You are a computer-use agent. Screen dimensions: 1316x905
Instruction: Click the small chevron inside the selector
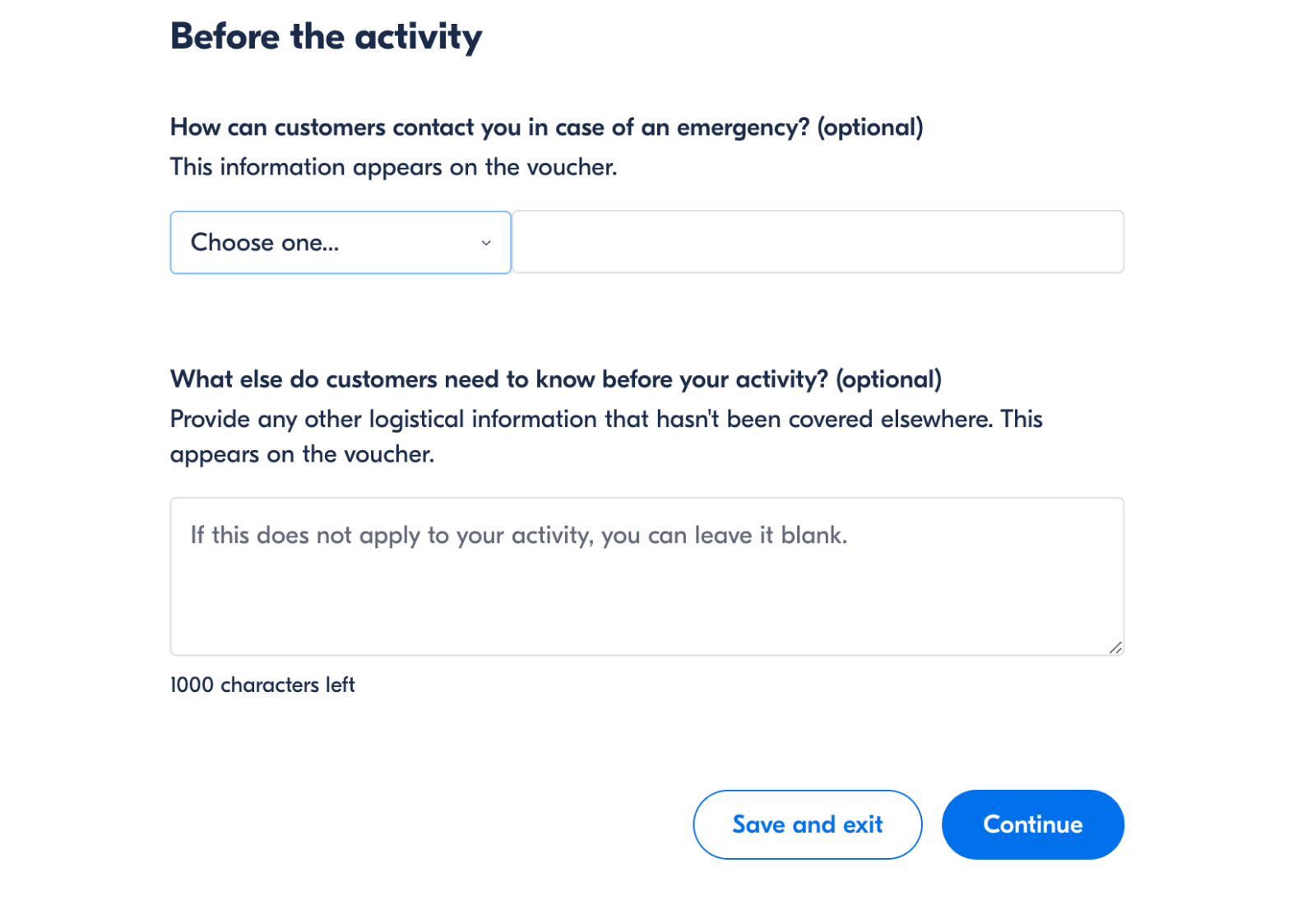485,243
